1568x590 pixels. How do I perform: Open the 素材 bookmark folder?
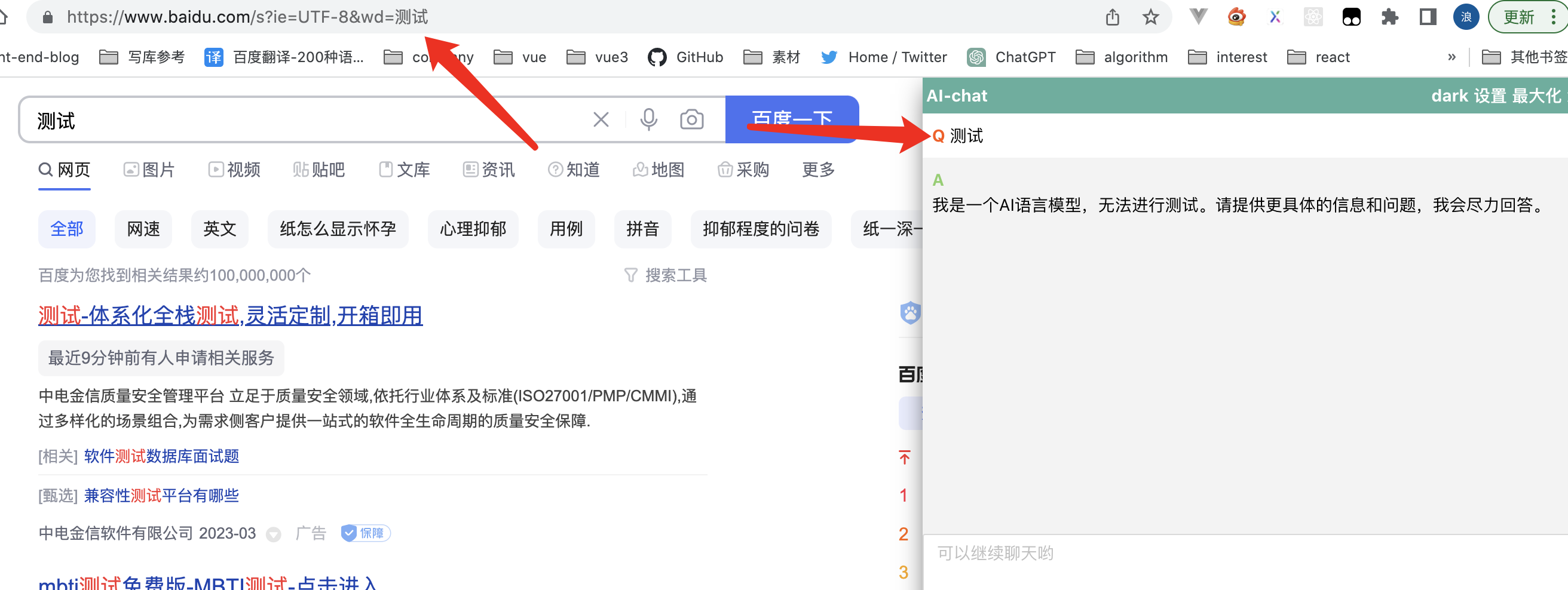click(x=771, y=57)
